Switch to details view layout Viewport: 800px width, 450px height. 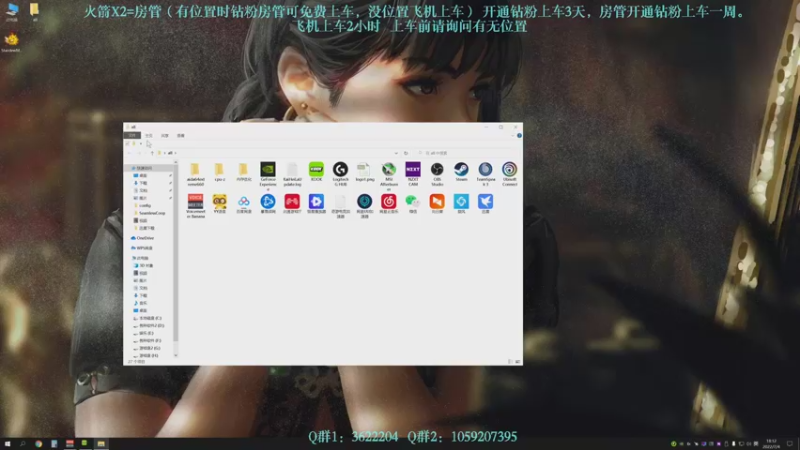510,361
